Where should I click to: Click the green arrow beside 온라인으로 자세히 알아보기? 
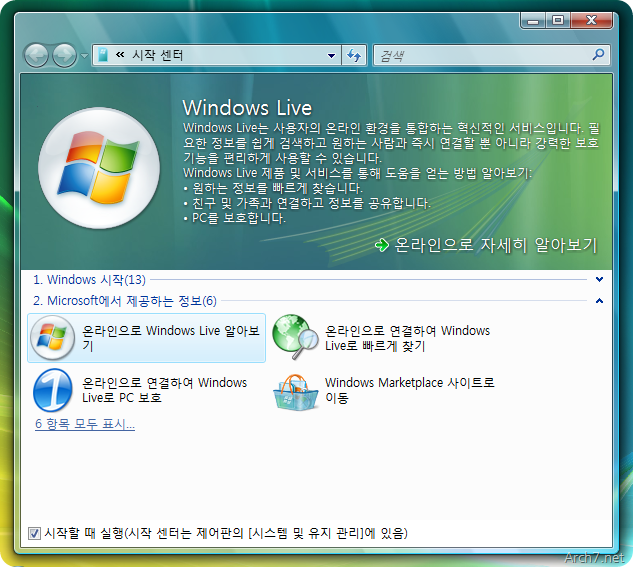[381, 245]
